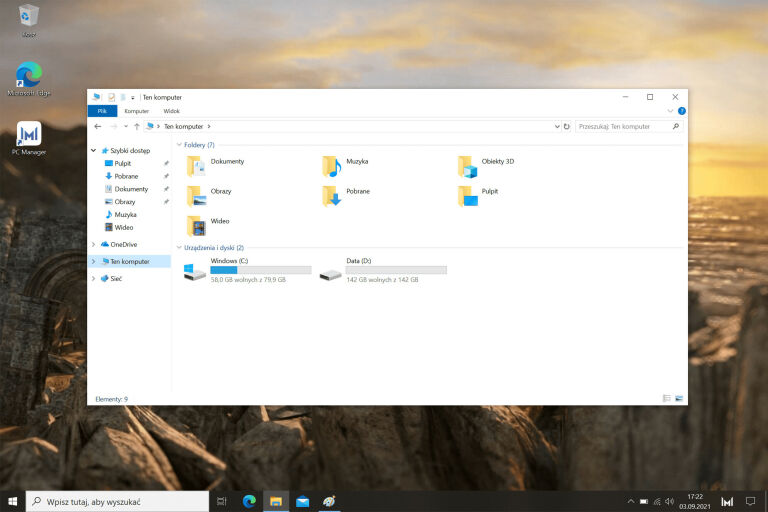This screenshot has width=768, height=512.
Task: Click the Back navigation arrow
Action: click(x=97, y=126)
